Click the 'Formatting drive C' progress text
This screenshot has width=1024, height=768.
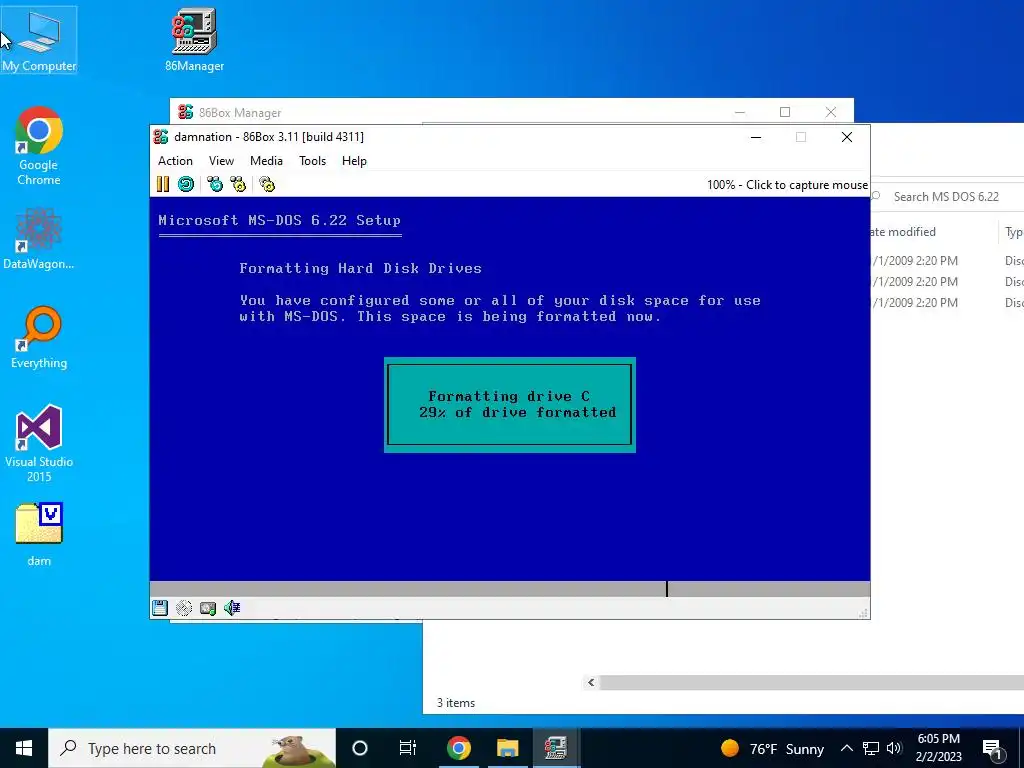coord(509,396)
